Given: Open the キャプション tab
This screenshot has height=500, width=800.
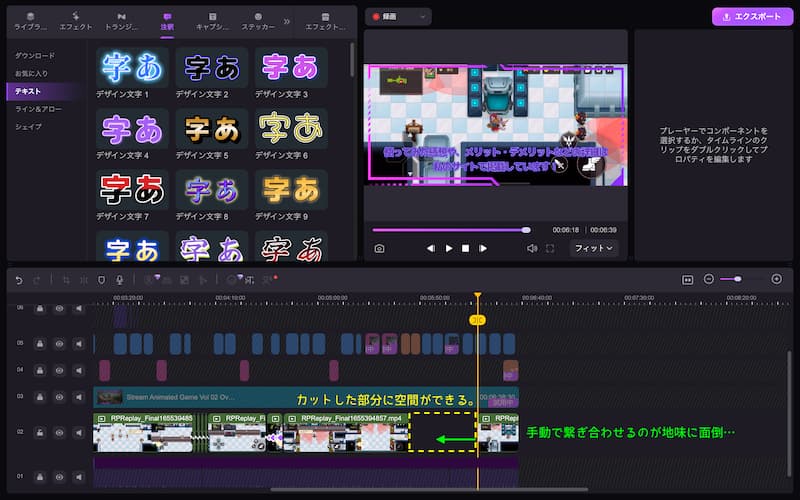Looking at the screenshot, I should [213, 21].
